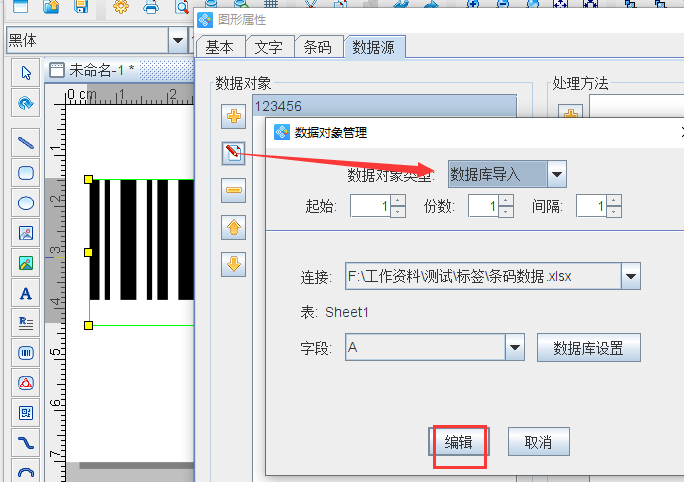Open 数据库设置 database settings

tap(588, 348)
